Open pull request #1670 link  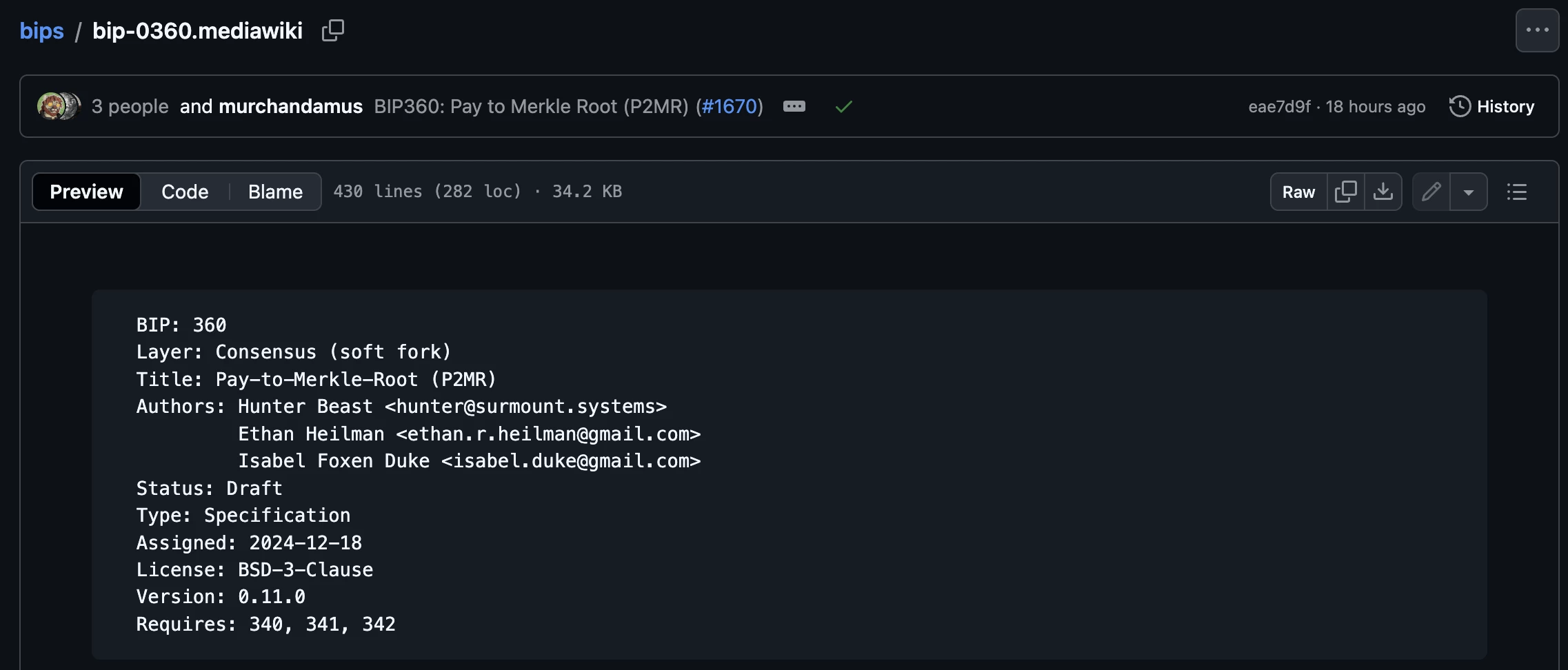(x=730, y=106)
